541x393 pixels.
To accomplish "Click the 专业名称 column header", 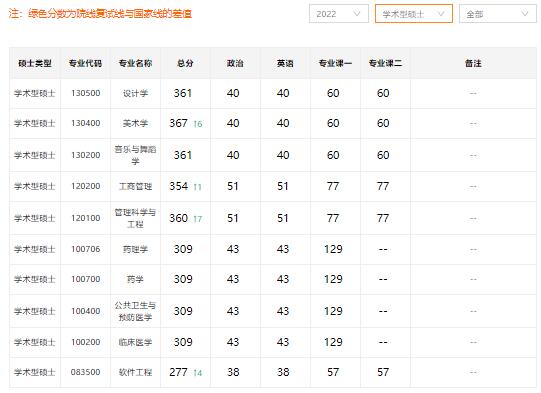I will coord(135,63).
